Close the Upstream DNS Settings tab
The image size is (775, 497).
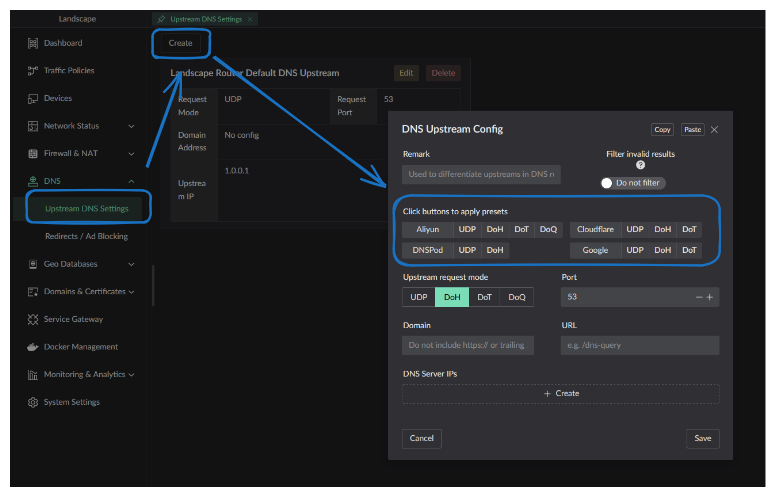coord(250,19)
